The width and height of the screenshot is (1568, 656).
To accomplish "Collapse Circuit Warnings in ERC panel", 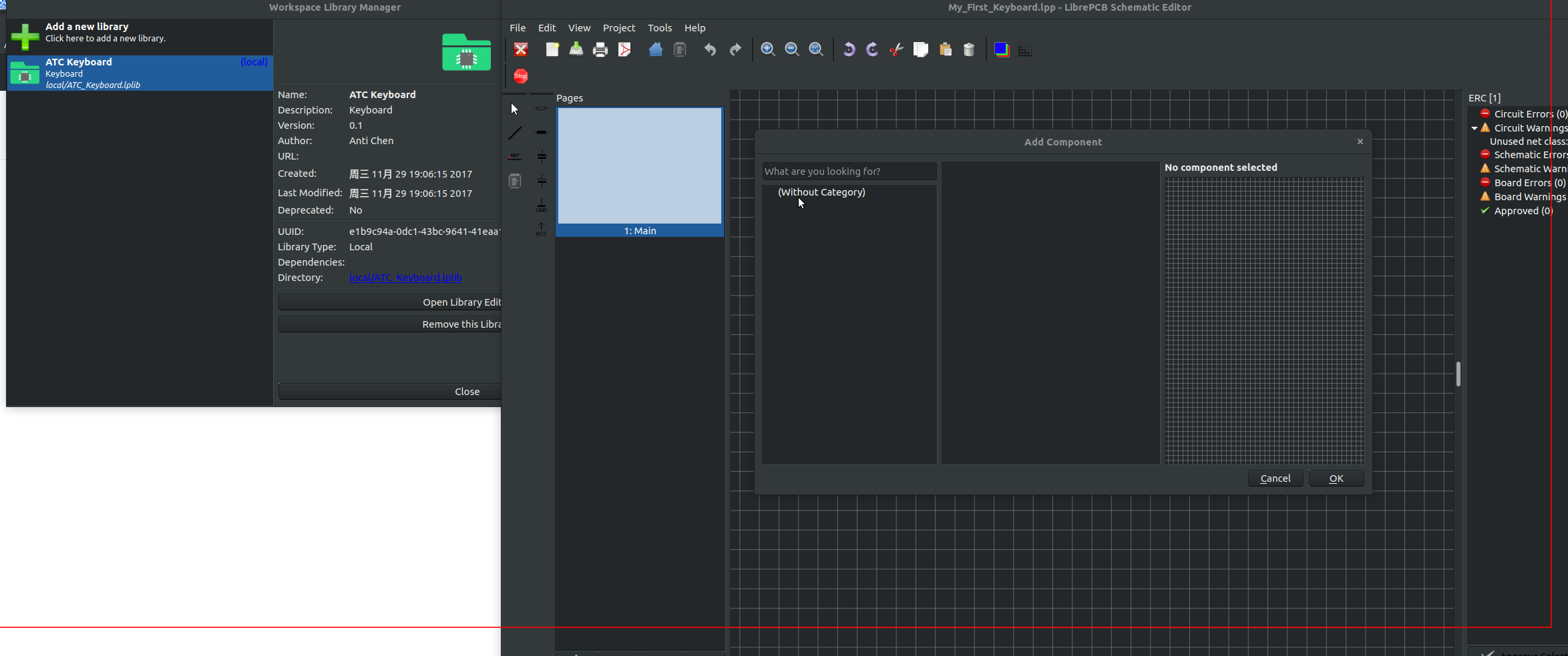I will tap(1475, 127).
